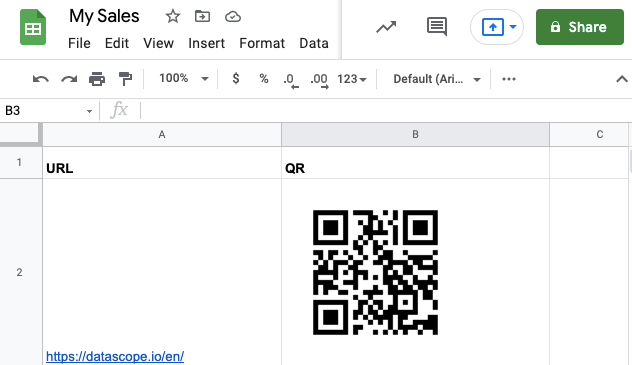The height and width of the screenshot is (365, 632).
Task: Format as percent
Action: pyautogui.click(x=264, y=79)
